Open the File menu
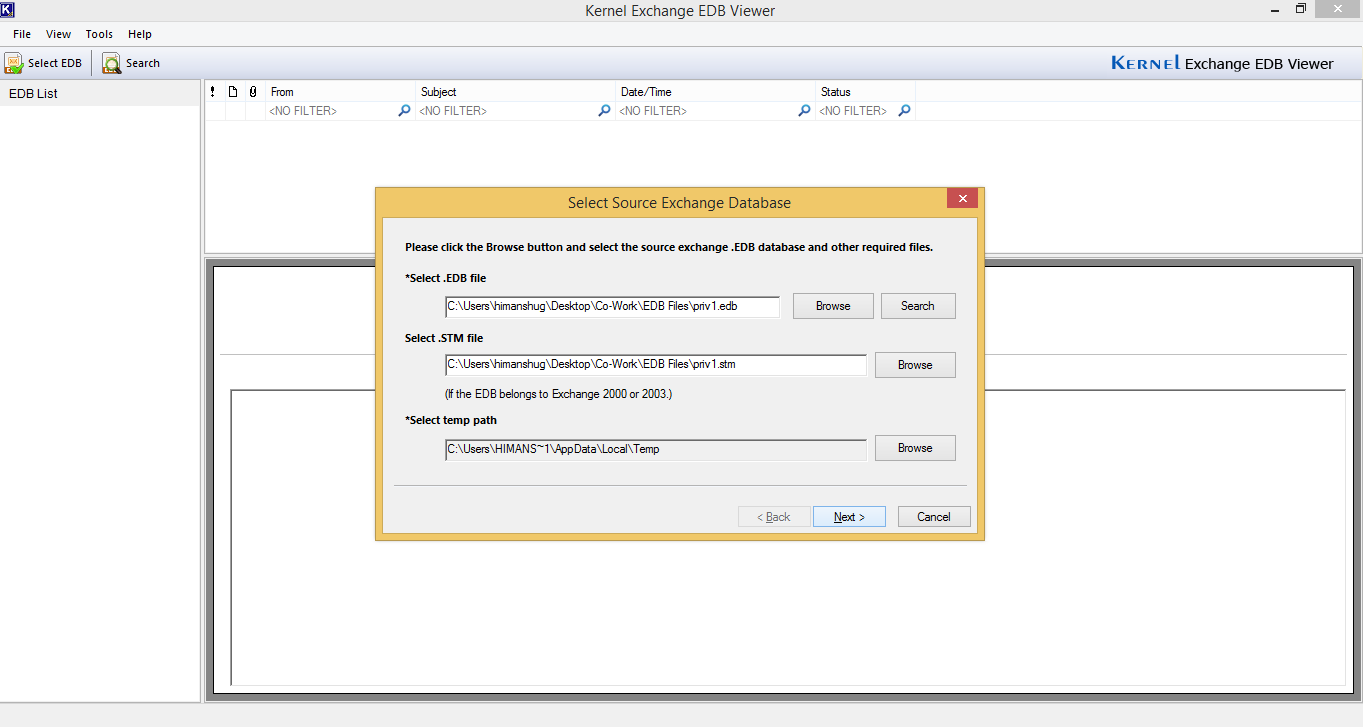The width and height of the screenshot is (1363, 727). coord(22,34)
